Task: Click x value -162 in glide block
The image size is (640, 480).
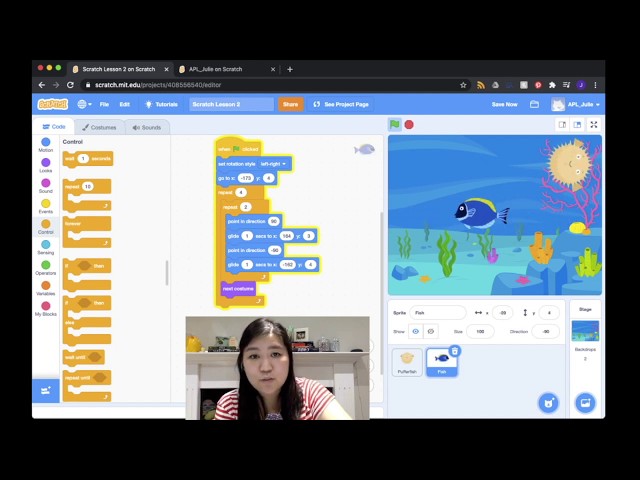Action: click(288, 265)
